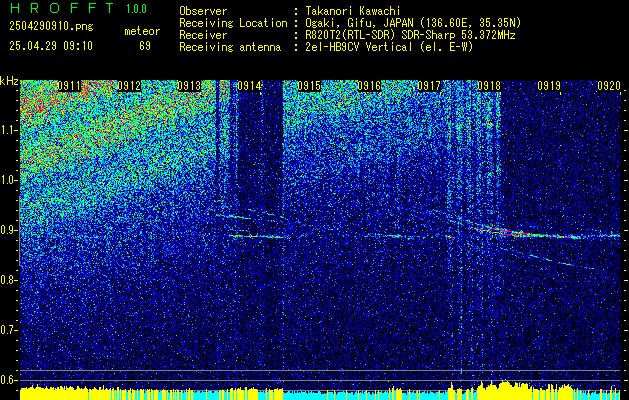
Task: Click the Receiver label
Action: coord(203,35)
